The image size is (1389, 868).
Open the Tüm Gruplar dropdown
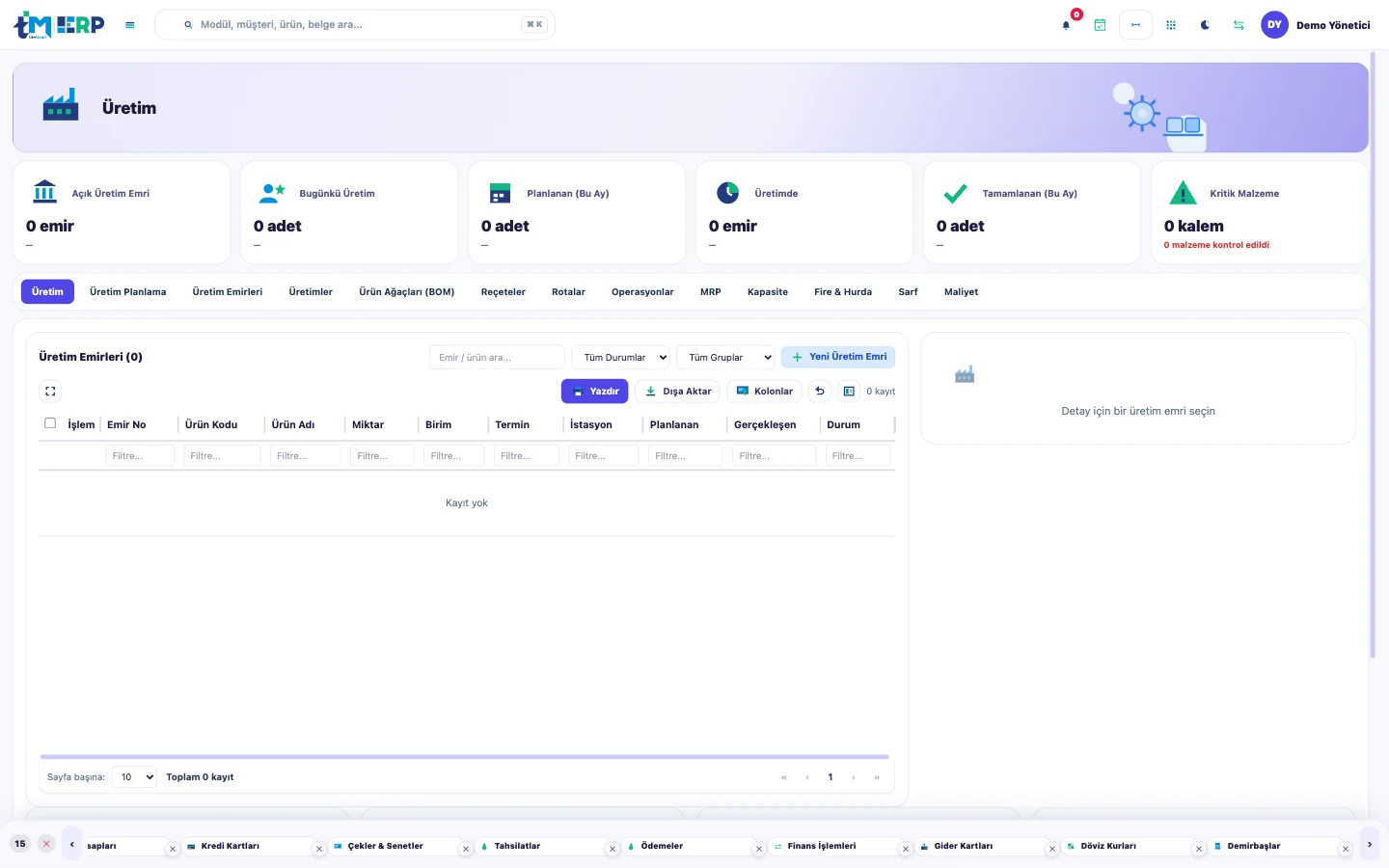pyautogui.click(x=725, y=358)
